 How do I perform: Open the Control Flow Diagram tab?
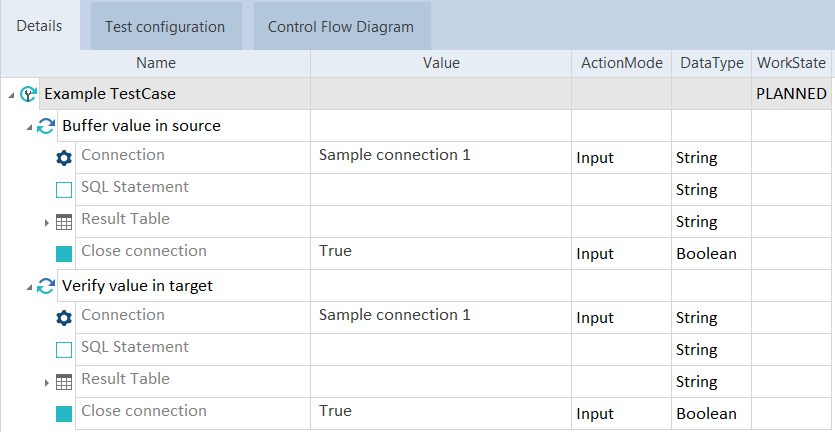point(340,27)
